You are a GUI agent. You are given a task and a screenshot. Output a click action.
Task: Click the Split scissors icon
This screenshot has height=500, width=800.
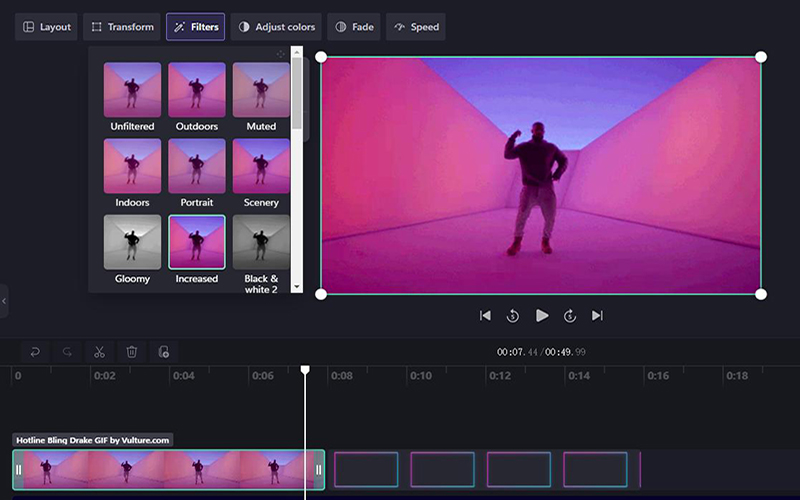coord(99,352)
